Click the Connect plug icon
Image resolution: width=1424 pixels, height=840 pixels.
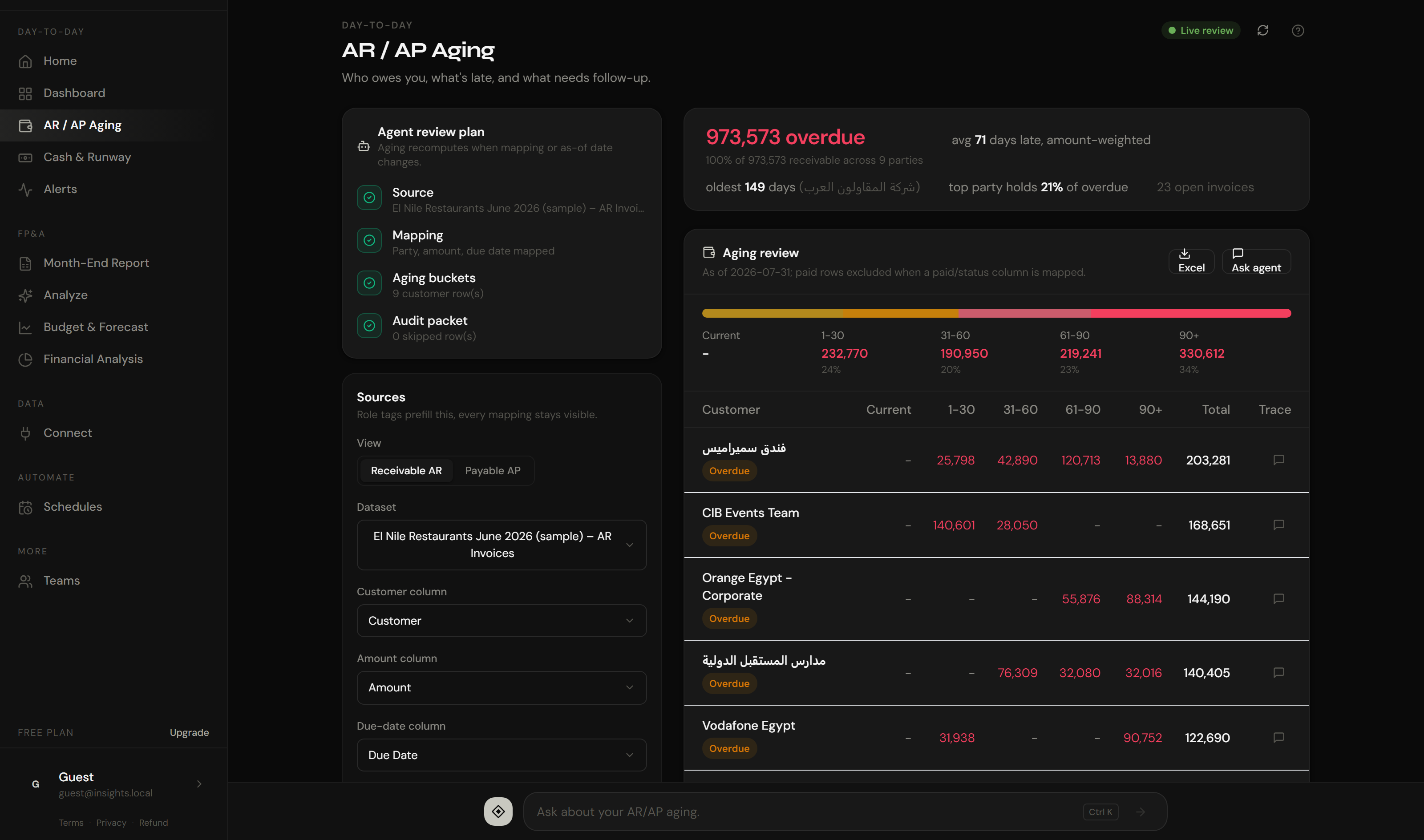(25, 433)
